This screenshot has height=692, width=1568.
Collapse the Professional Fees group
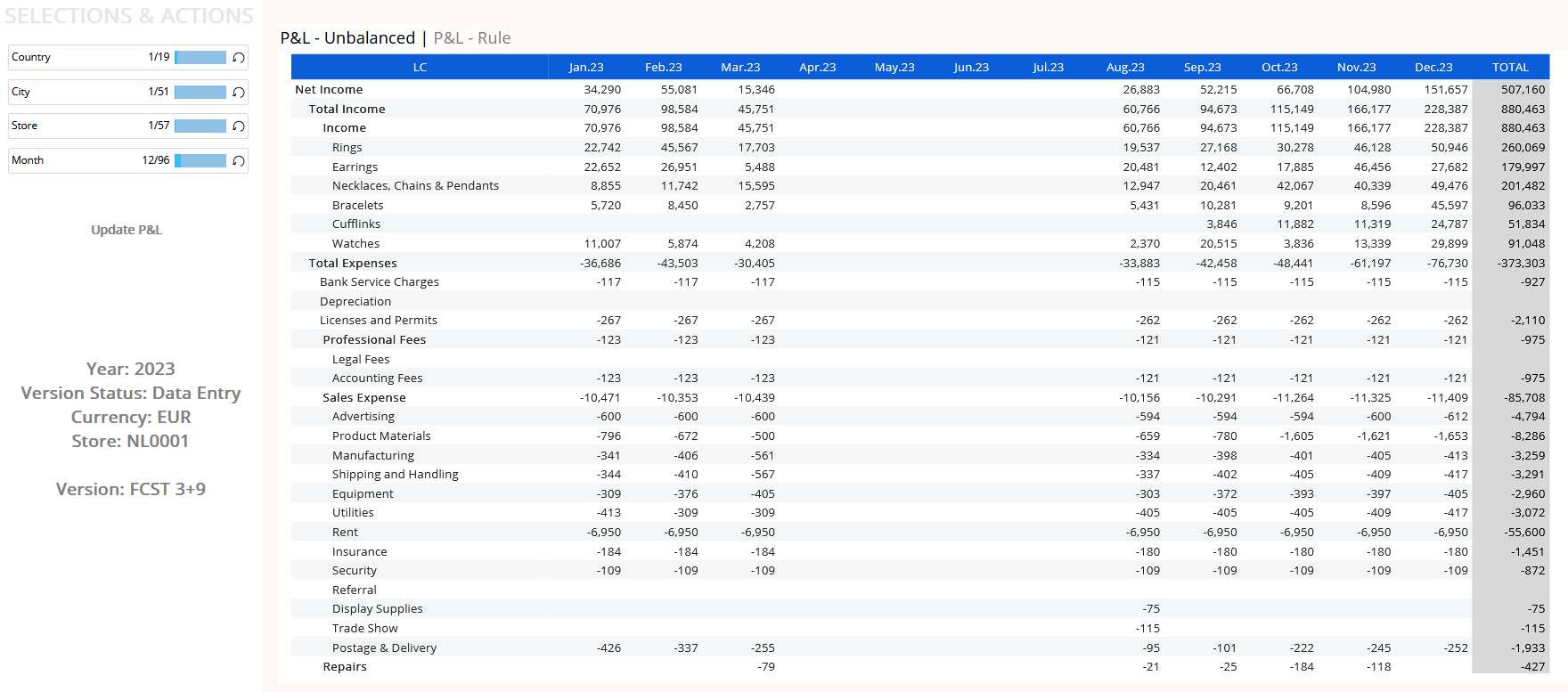coord(374,340)
